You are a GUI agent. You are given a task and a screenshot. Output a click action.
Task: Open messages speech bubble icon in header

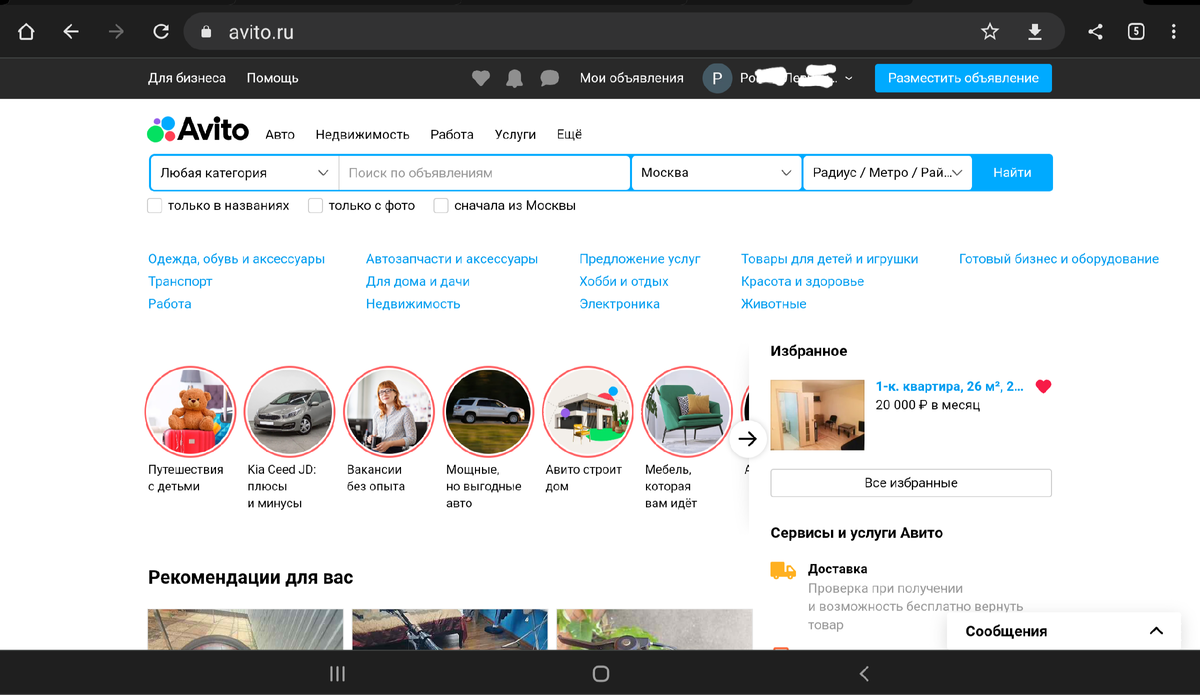coord(549,78)
